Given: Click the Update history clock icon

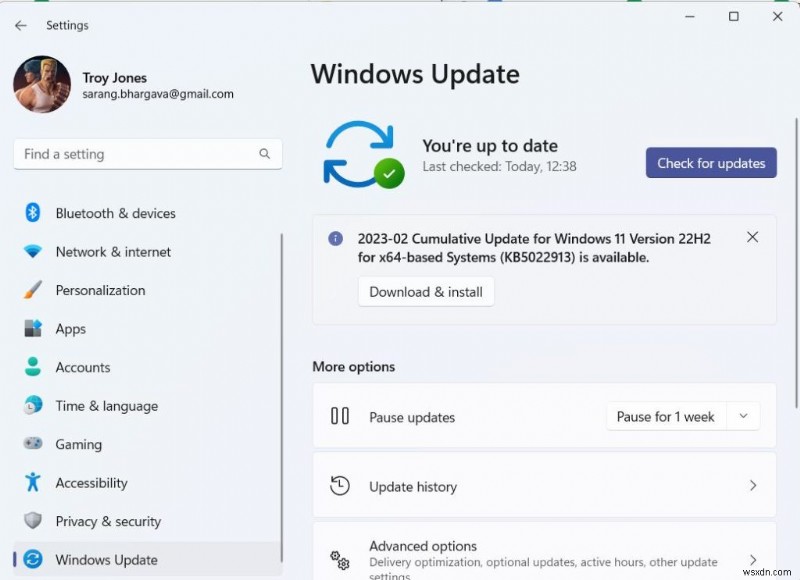Looking at the screenshot, I should pyautogui.click(x=340, y=486).
